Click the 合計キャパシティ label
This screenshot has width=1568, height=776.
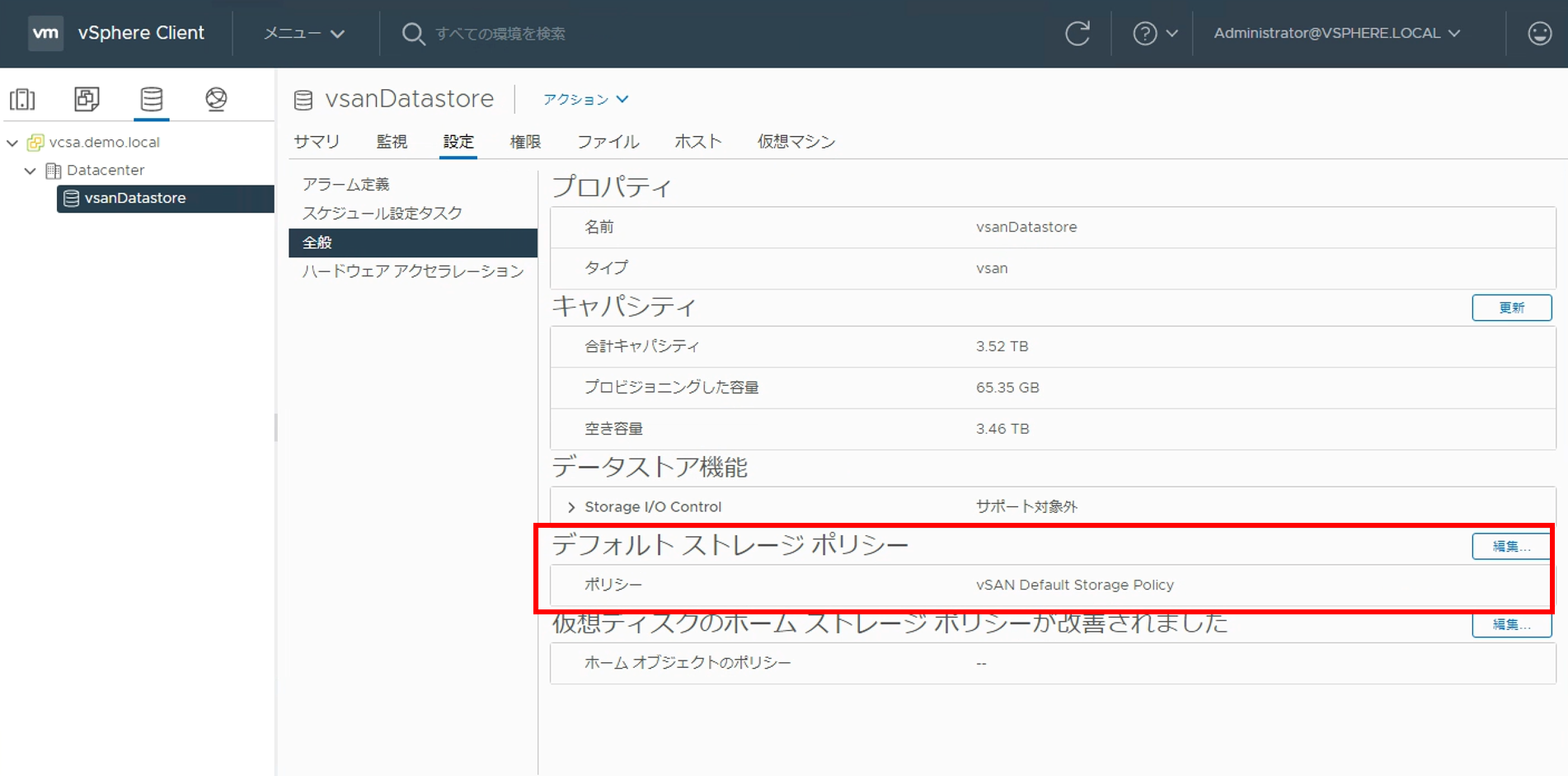(641, 346)
